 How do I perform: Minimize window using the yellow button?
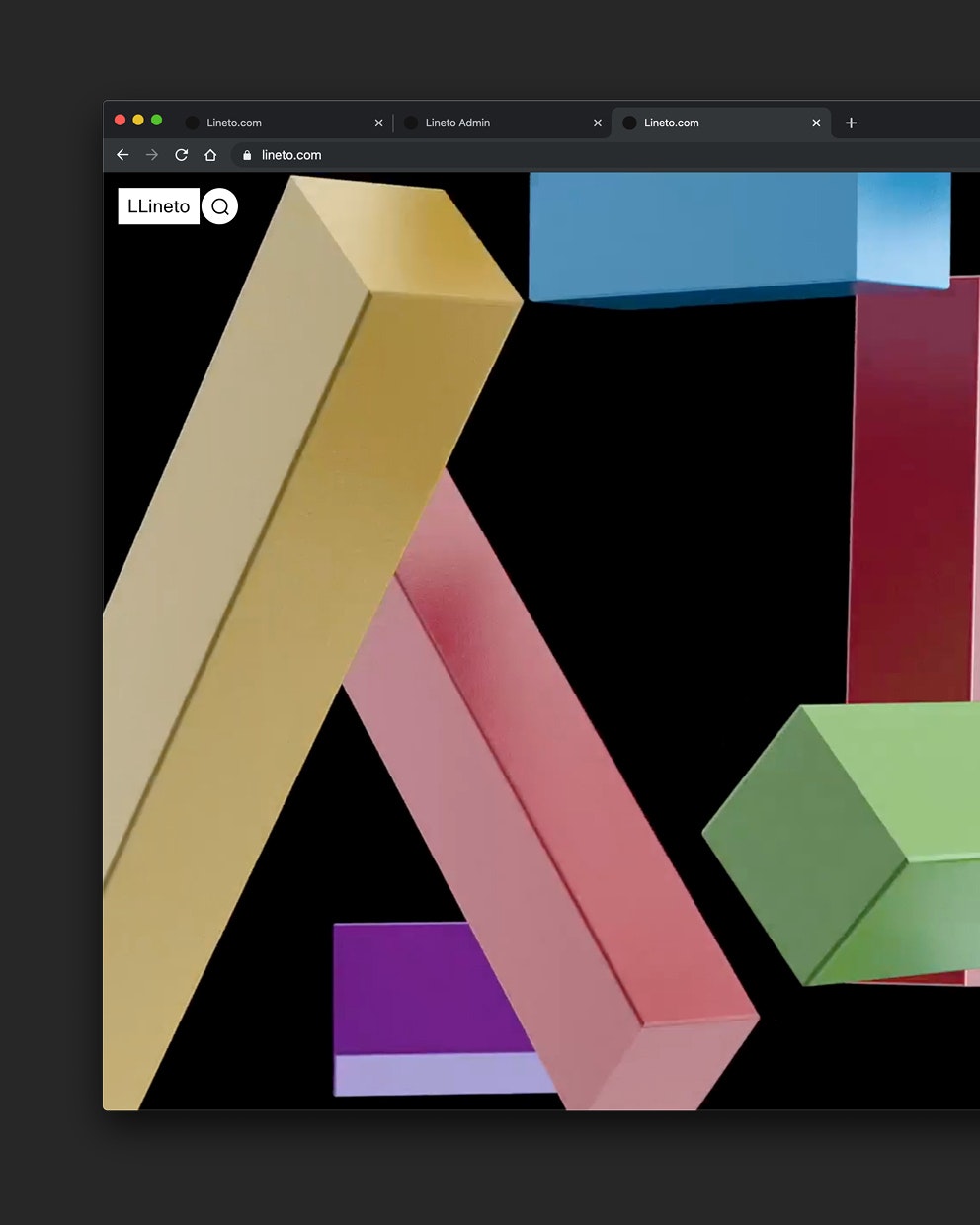tap(138, 121)
